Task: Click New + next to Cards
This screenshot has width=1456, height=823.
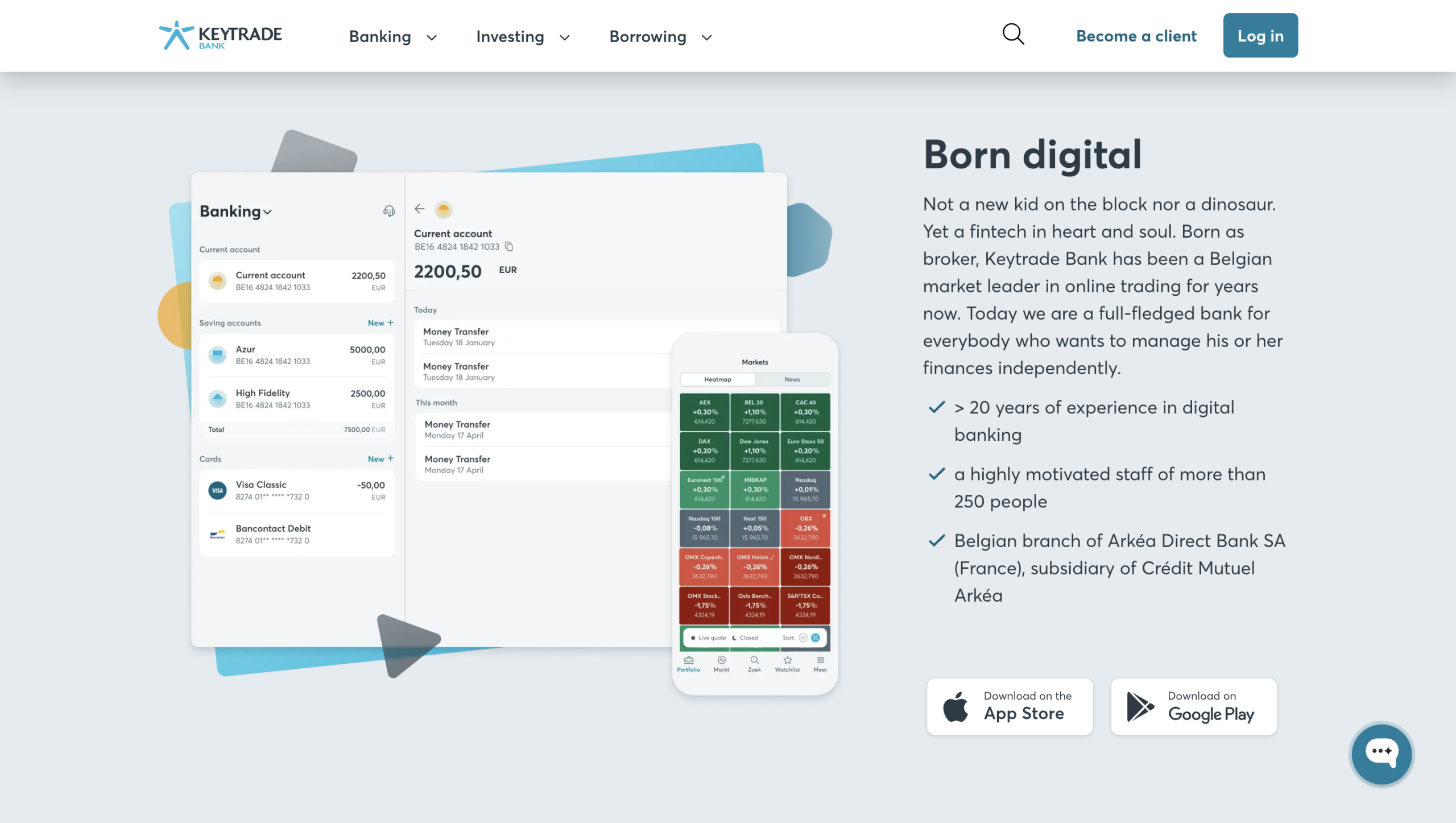Action: click(380, 458)
